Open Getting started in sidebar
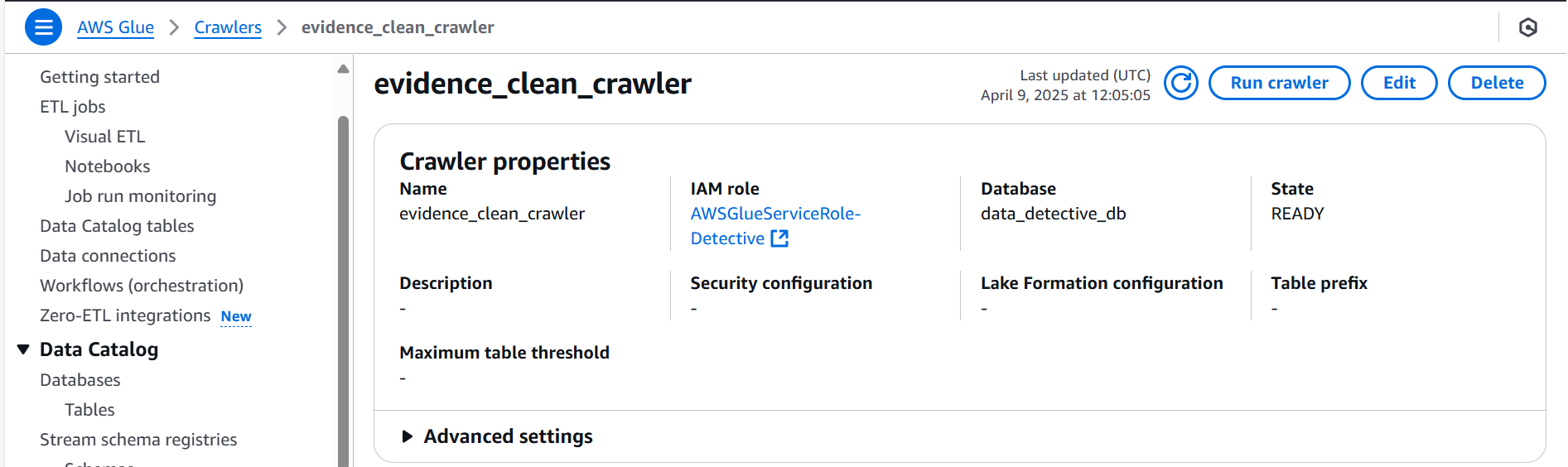Image resolution: width=1568 pixels, height=467 pixels. [99, 77]
